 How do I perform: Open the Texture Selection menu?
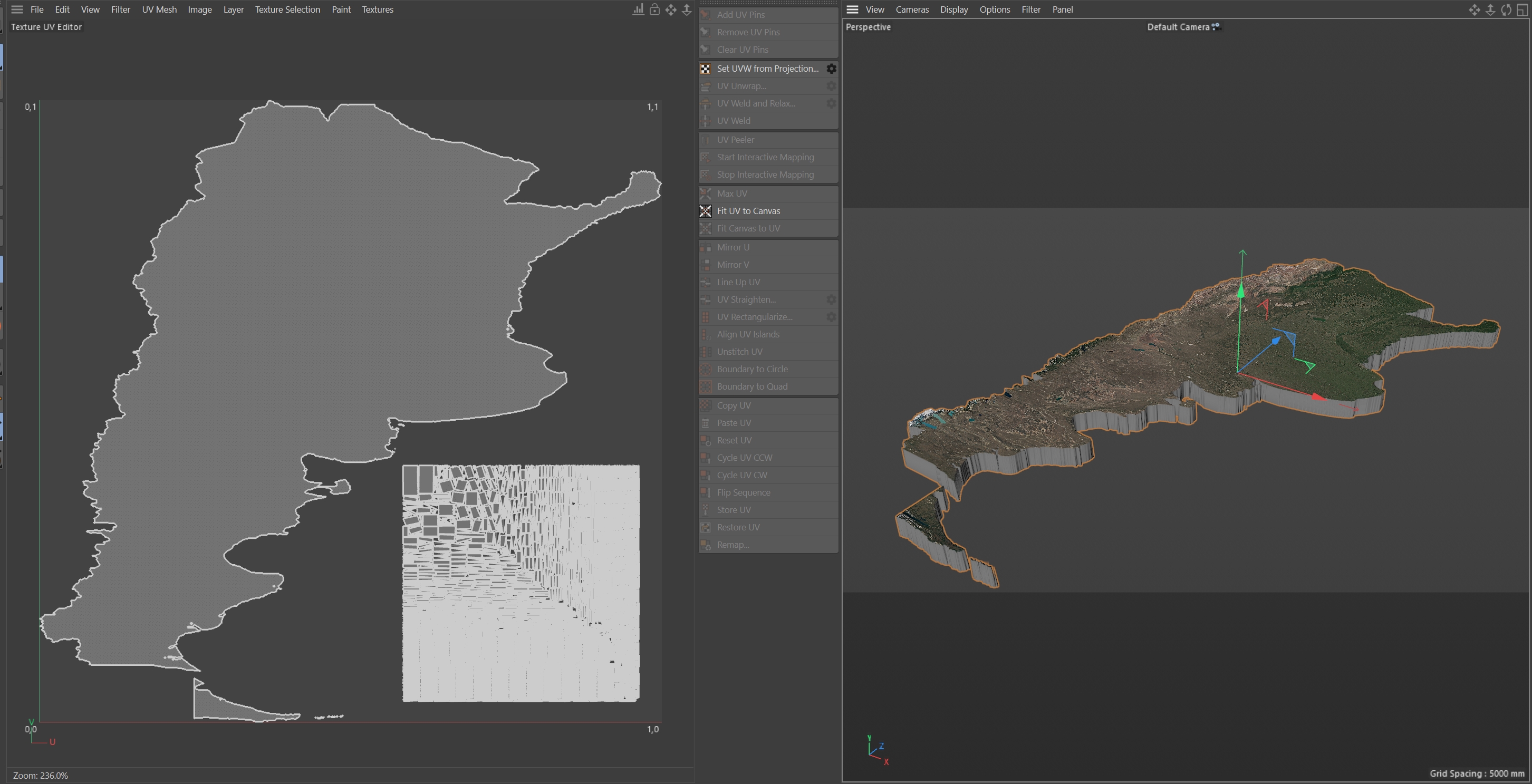tap(287, 9)
